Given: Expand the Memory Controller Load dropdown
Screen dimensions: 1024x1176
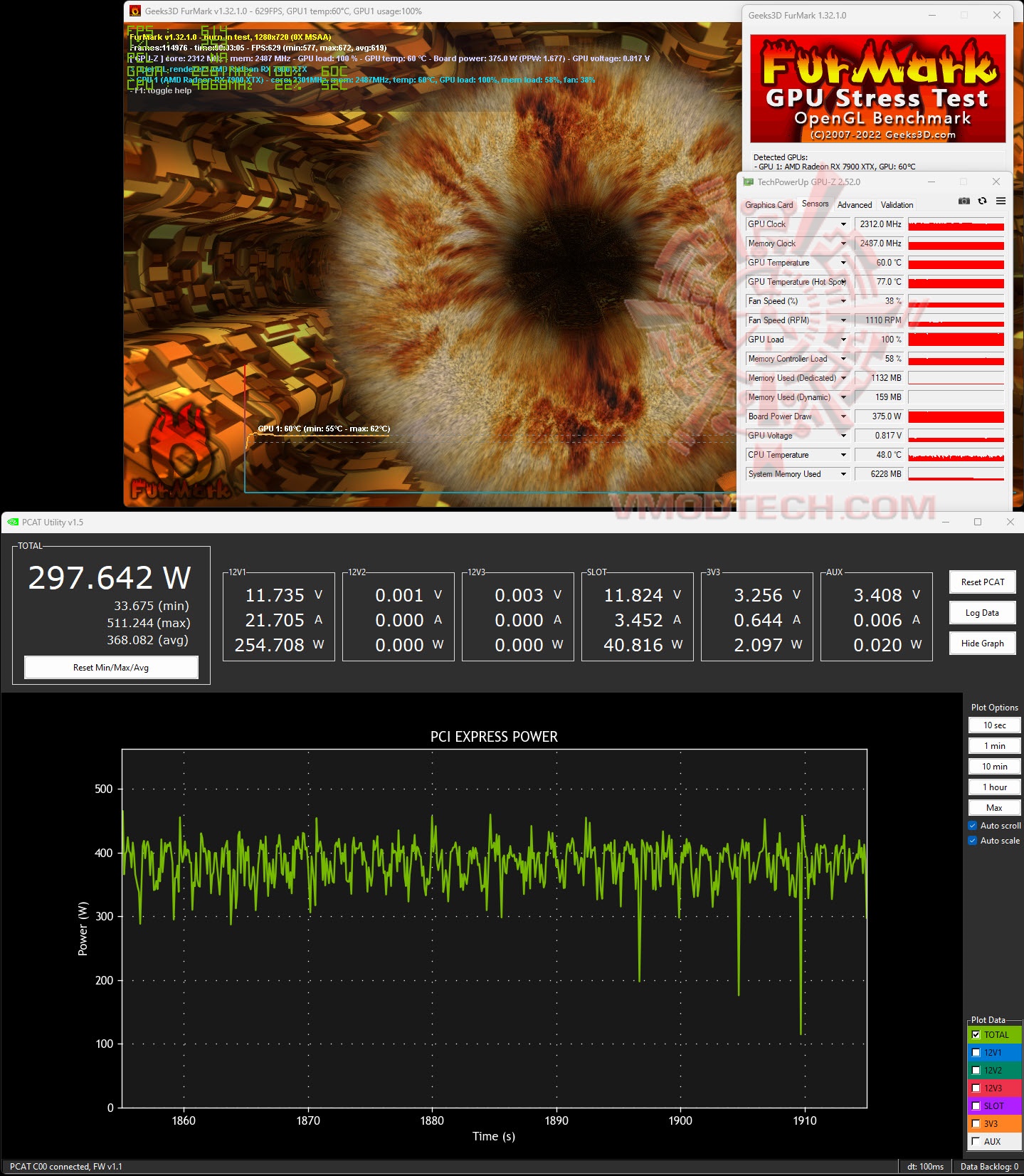Looking at the screenshot, I should tap(844, 359).
